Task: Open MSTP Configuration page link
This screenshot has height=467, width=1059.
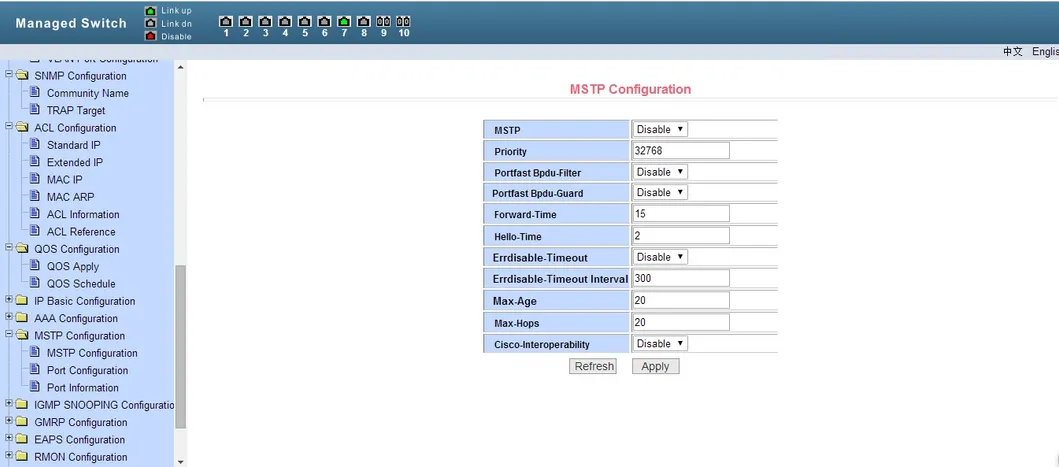Action: pyautogui.click(x=92, y=353)
